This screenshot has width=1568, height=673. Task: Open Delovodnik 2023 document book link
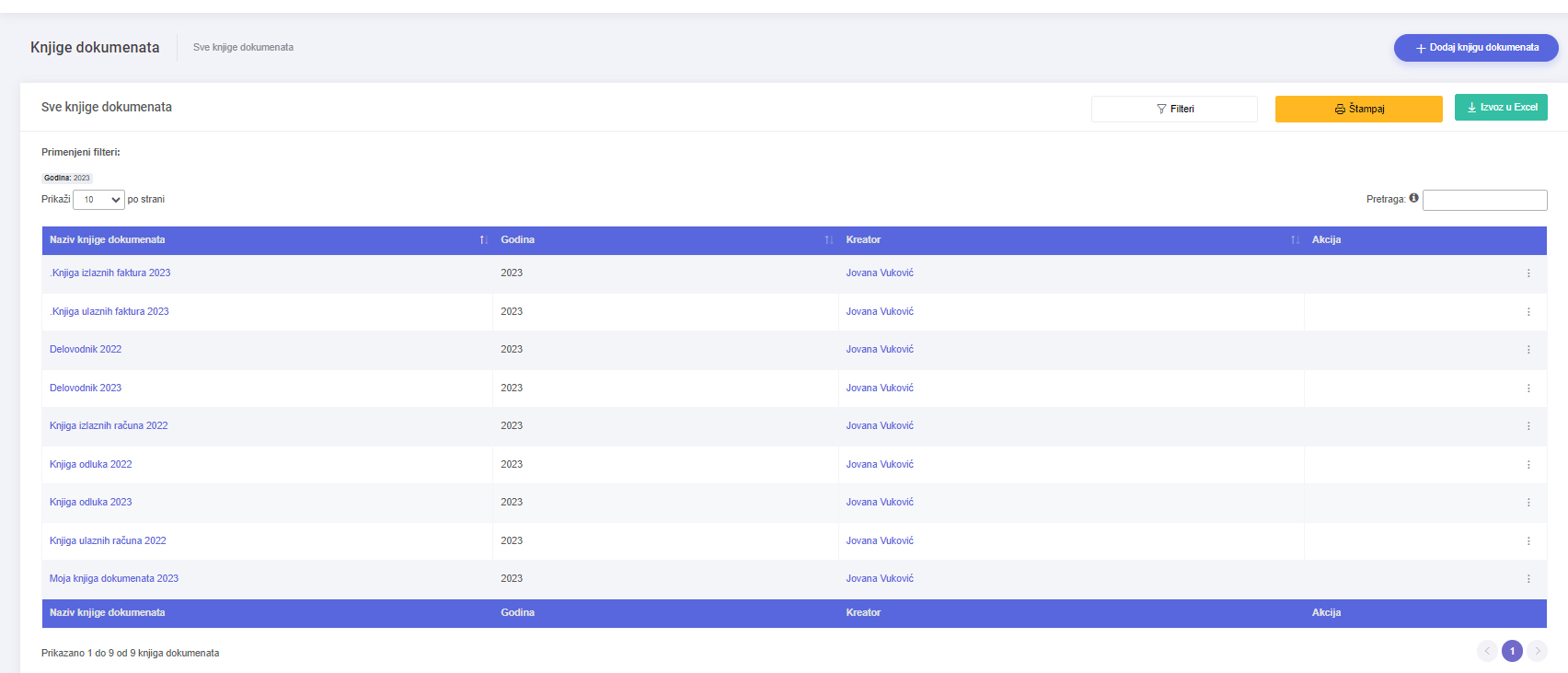point(86,388)
